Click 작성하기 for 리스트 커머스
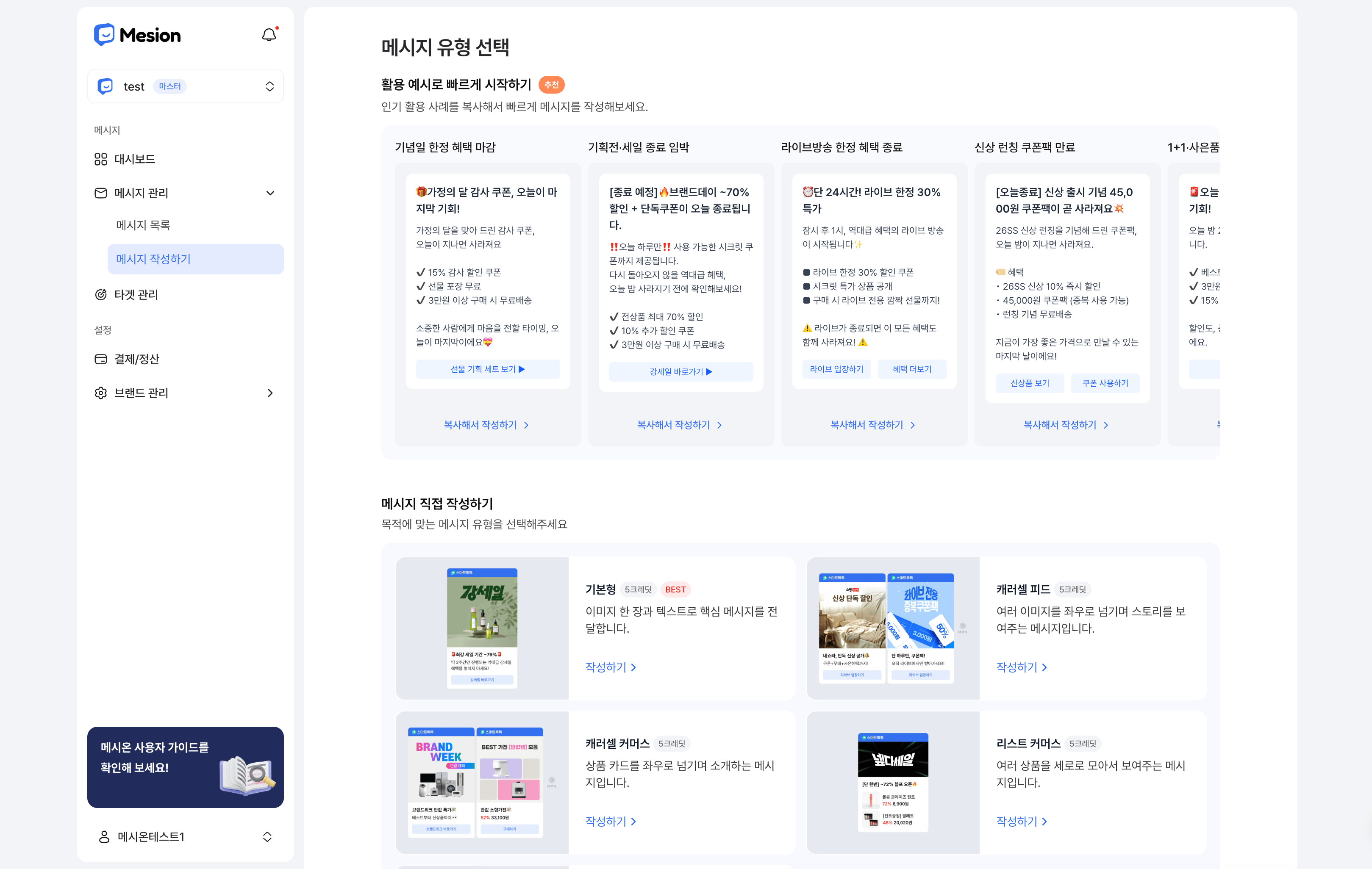The image size is (1372, 869). [x=1022, y=821]
